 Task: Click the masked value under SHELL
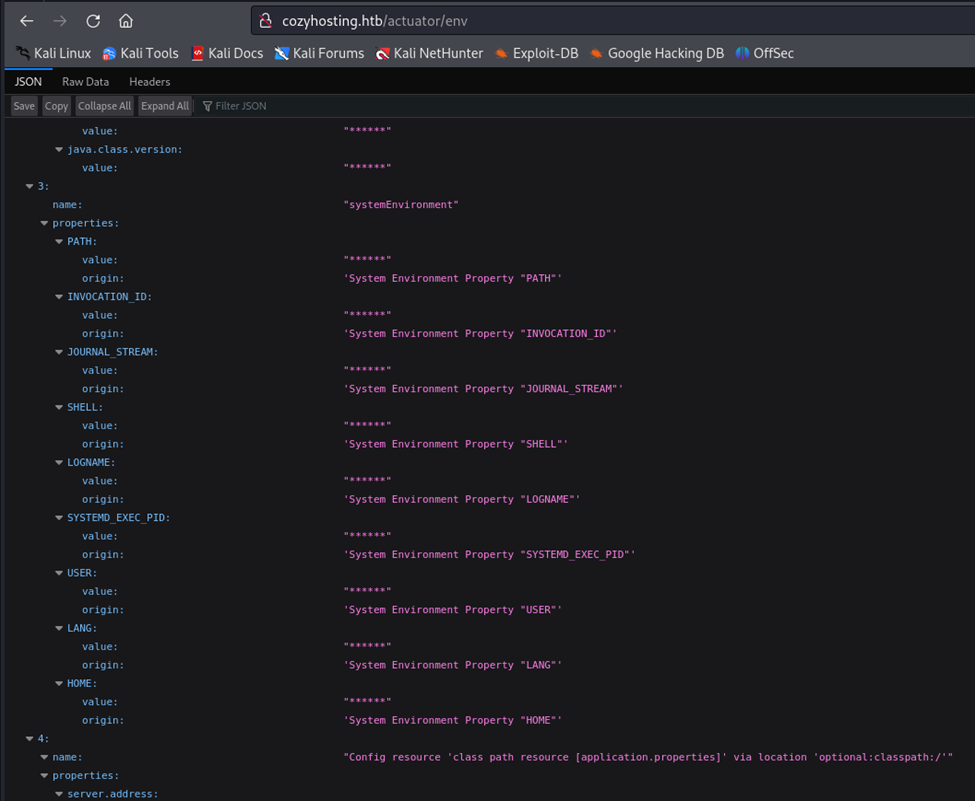tap(367, 425)
